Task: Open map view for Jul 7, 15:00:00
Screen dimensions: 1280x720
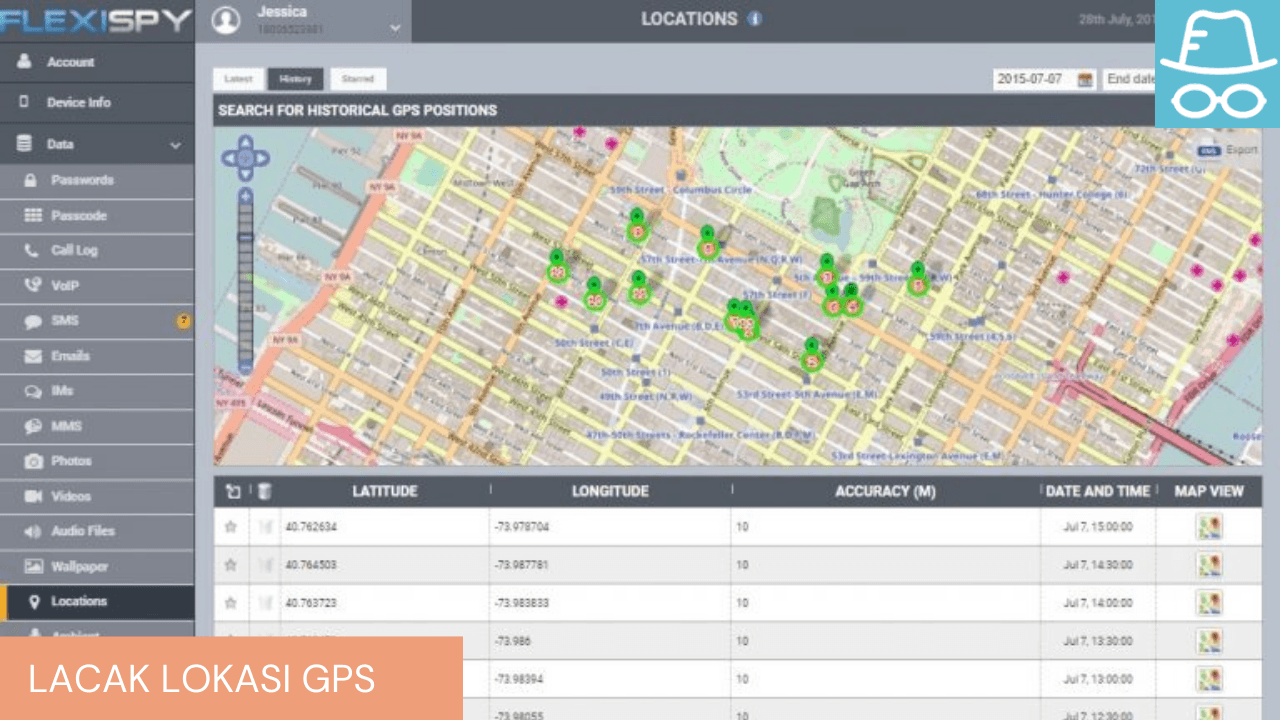Action: 1210,527
